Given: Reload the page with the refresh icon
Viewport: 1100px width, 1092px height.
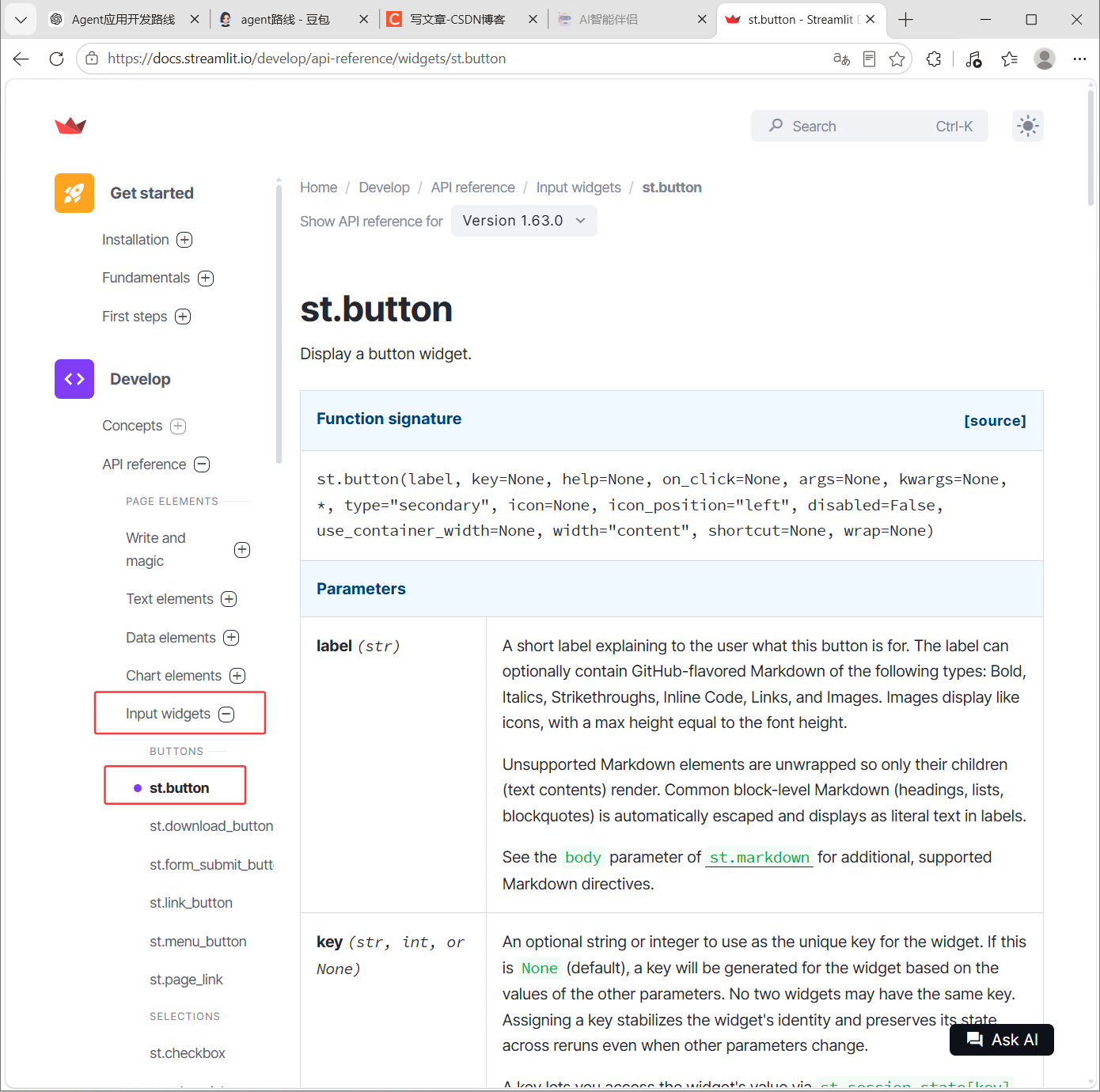Looking at the screenshot, I should tap(56, 59).
